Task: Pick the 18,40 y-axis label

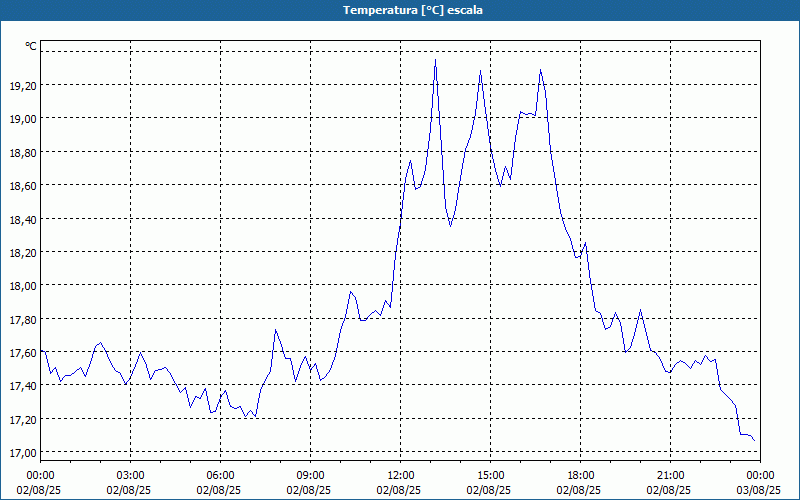Action: 23,219
